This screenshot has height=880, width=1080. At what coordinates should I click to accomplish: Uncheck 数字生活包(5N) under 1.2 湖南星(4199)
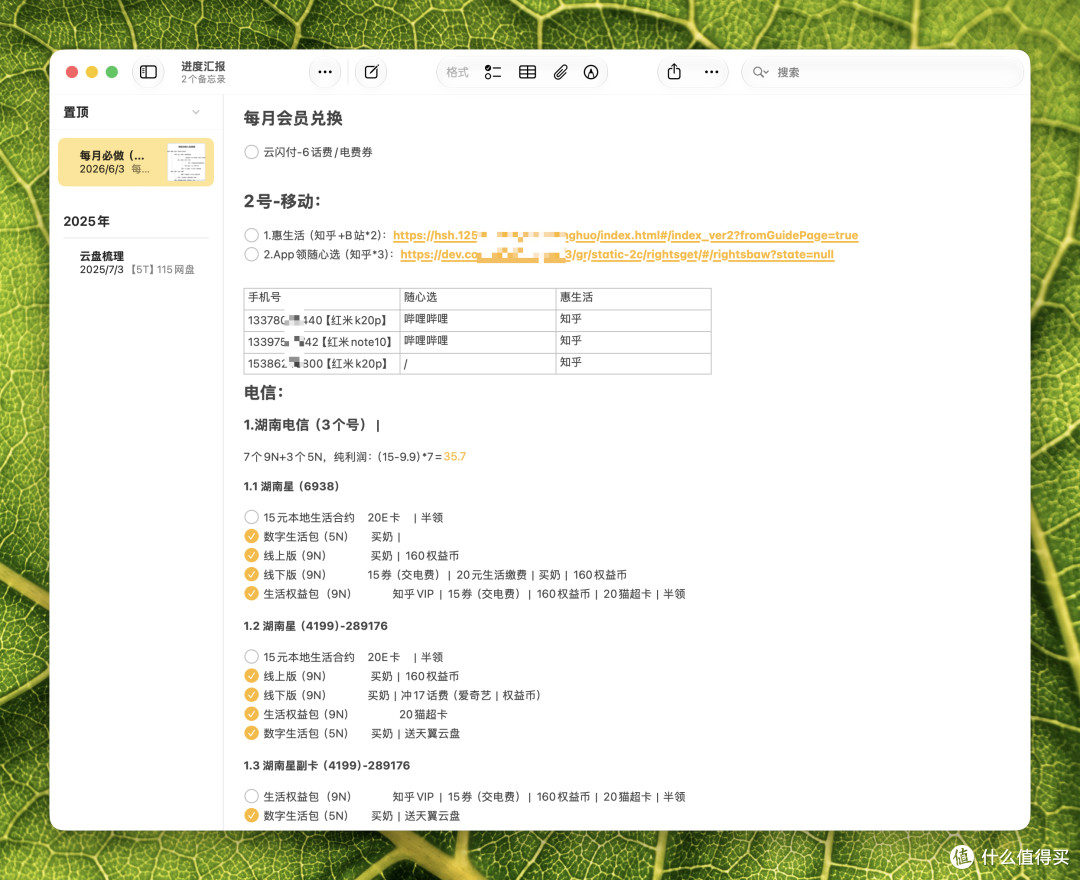pos(251,733)
